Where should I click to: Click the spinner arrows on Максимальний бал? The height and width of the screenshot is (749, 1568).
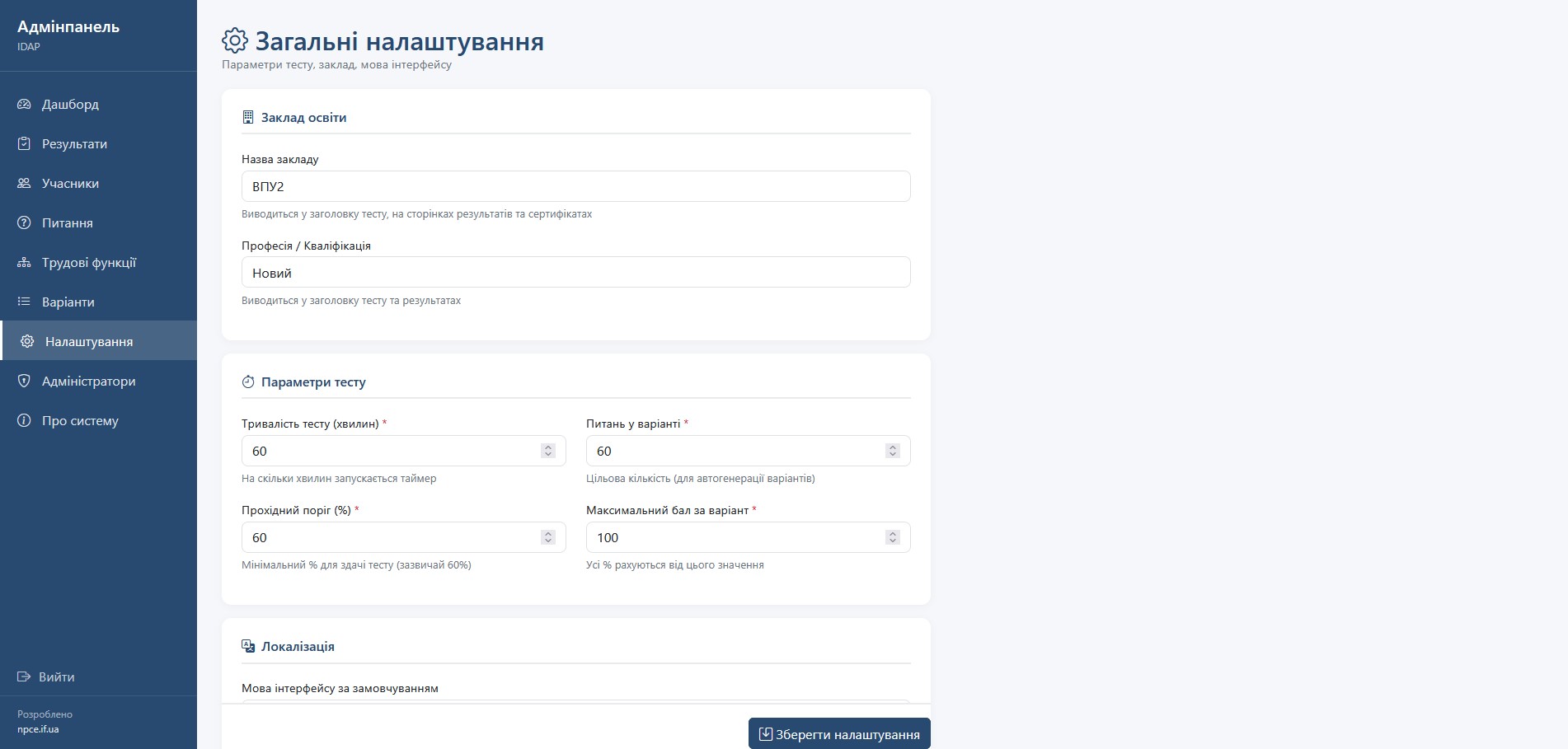(x=892, y=537)
